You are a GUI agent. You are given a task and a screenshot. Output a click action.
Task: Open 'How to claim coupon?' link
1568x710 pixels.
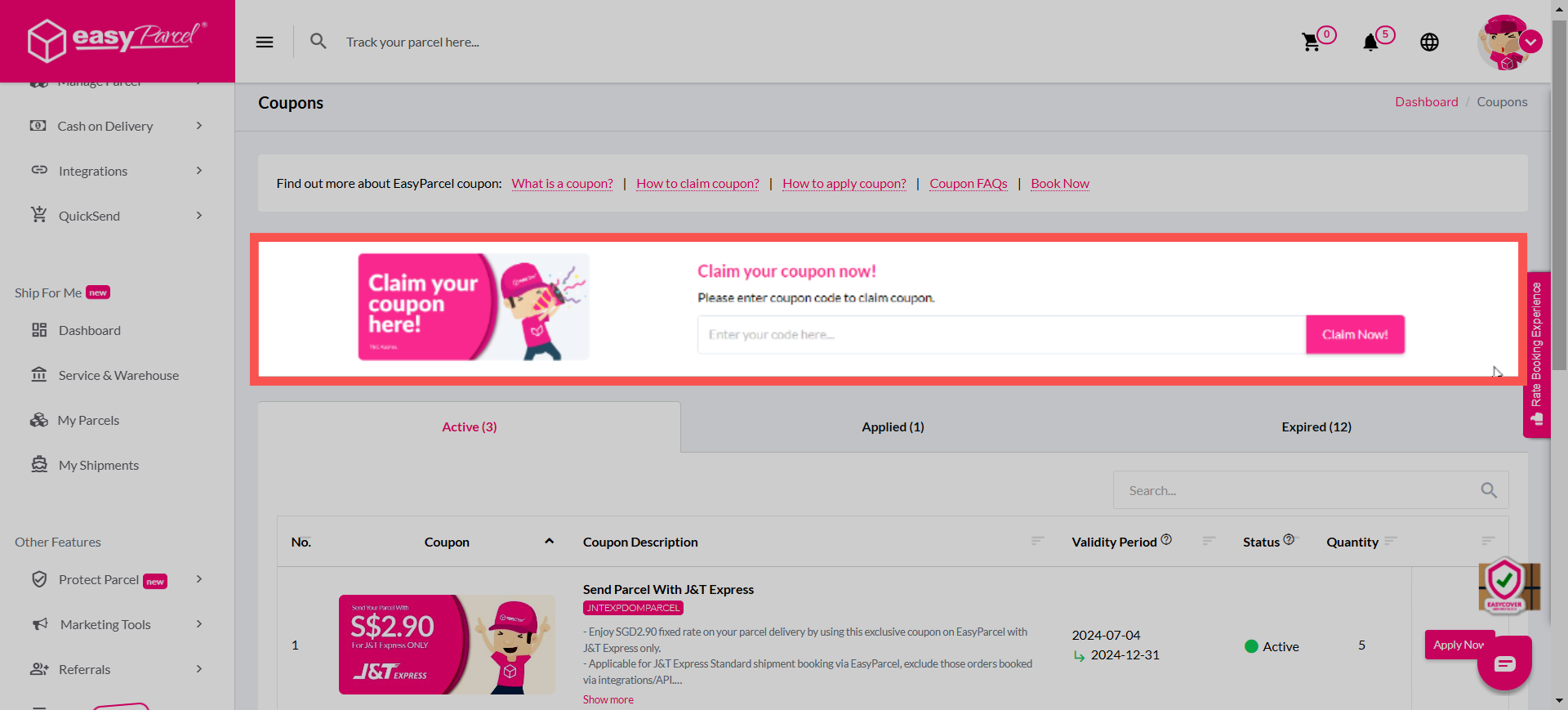click(x=697, y=184)
